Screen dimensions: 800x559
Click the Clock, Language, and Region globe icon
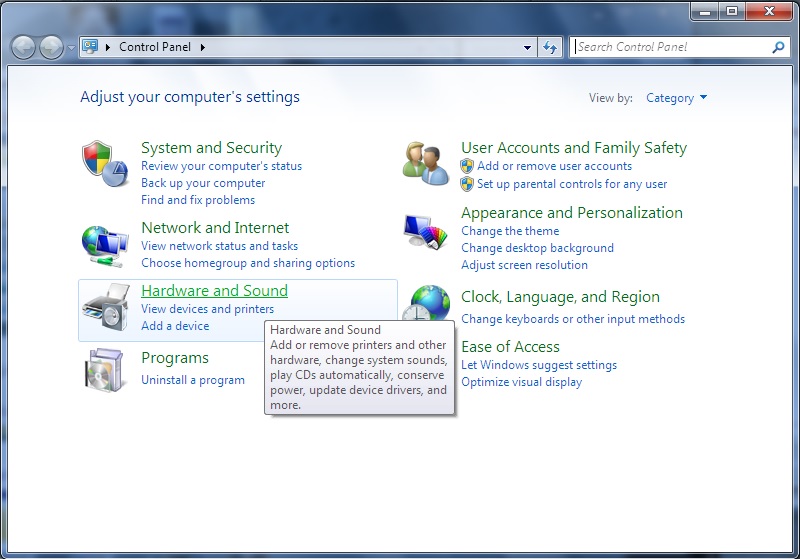tap(429, 304)
